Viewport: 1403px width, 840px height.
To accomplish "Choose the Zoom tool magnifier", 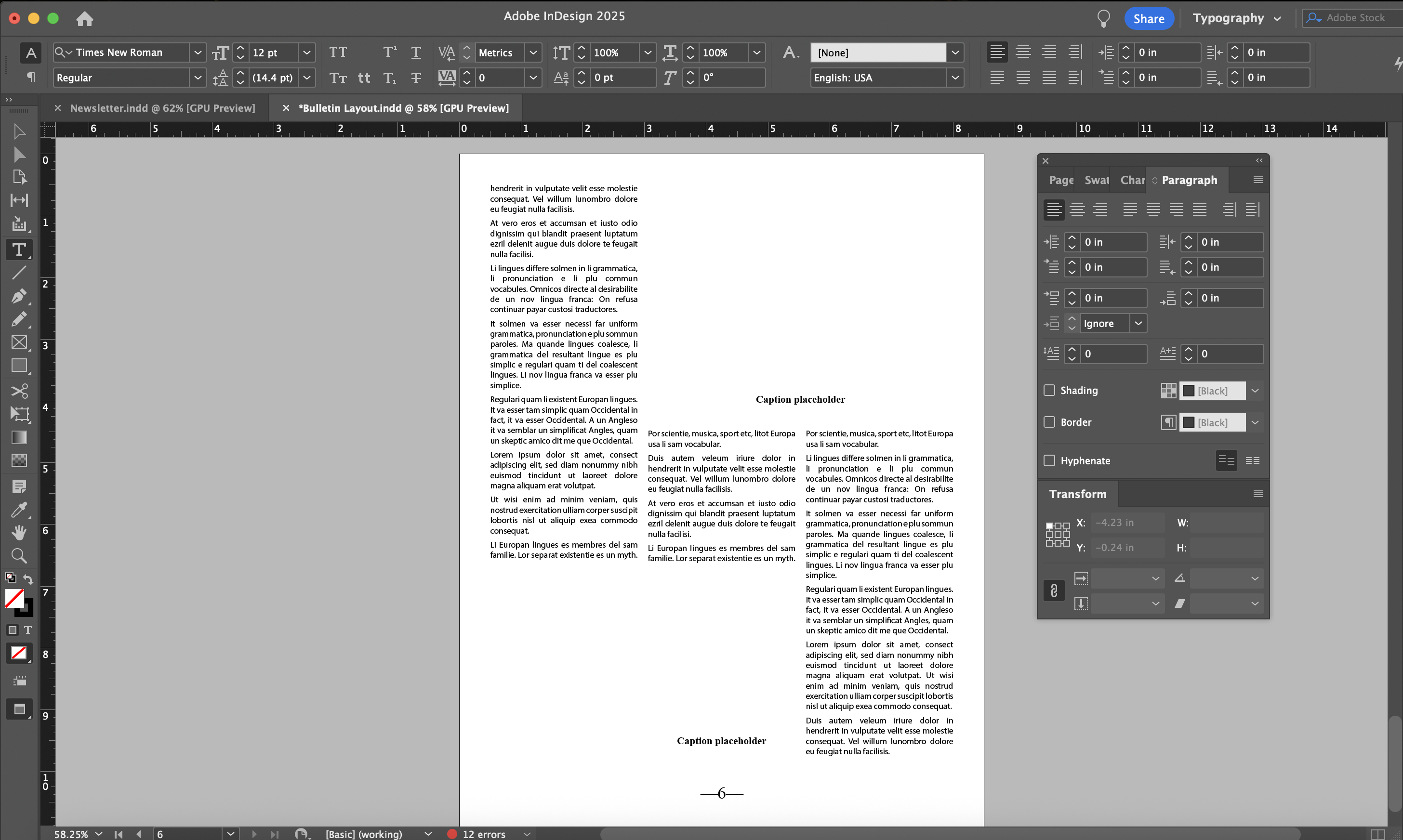I will [x=19, y=556].
